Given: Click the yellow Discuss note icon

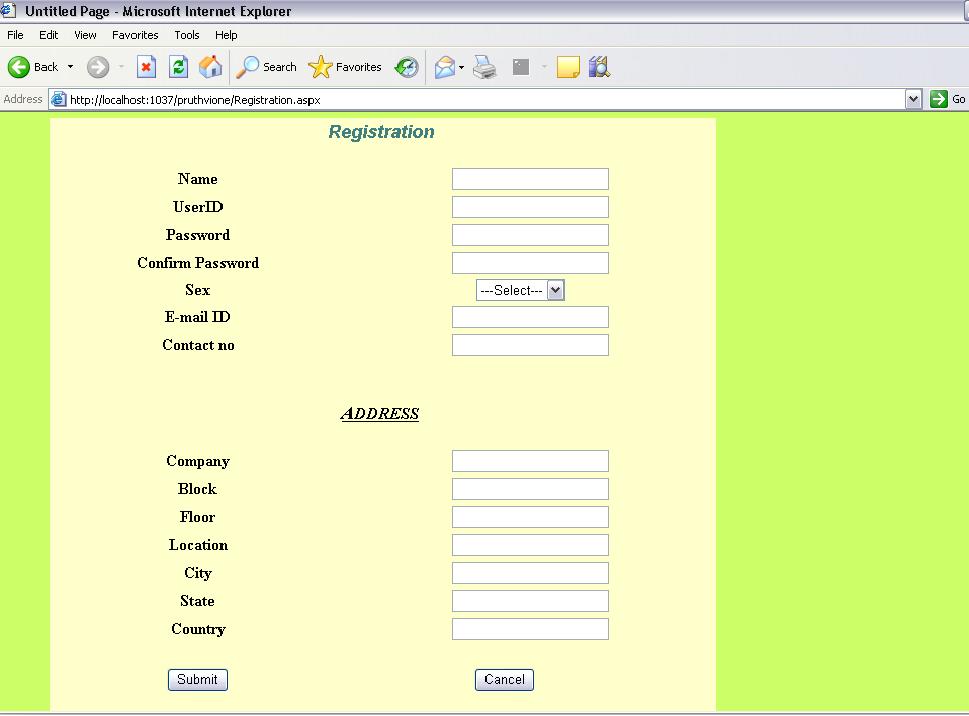Looking at the screenshot, I should click(x=568, y=67).
